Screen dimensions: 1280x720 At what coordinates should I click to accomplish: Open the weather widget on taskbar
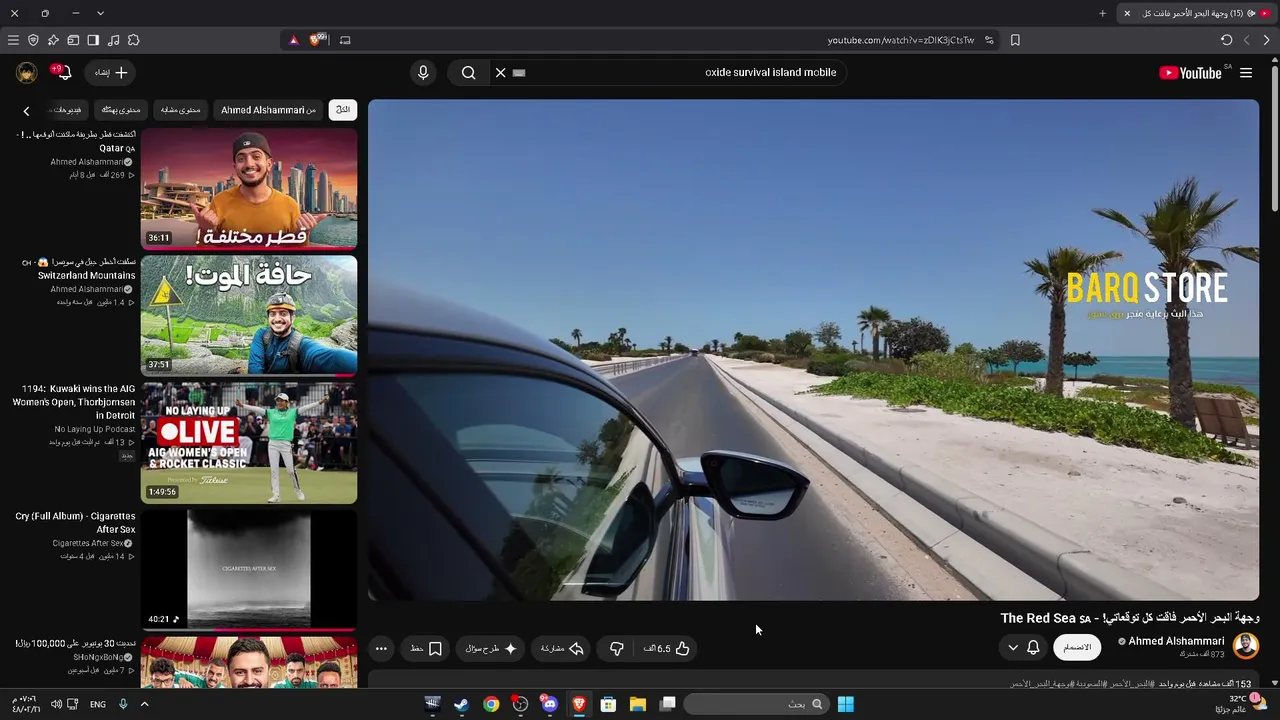pos(1240,704)
